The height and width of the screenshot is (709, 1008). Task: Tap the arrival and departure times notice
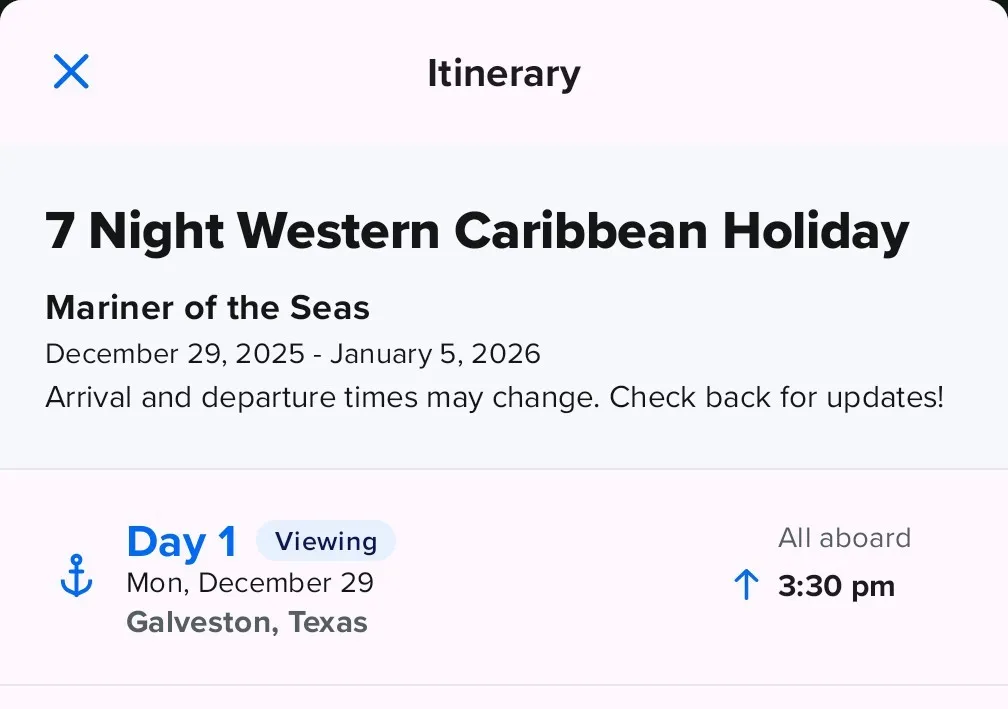pos(494,397)
